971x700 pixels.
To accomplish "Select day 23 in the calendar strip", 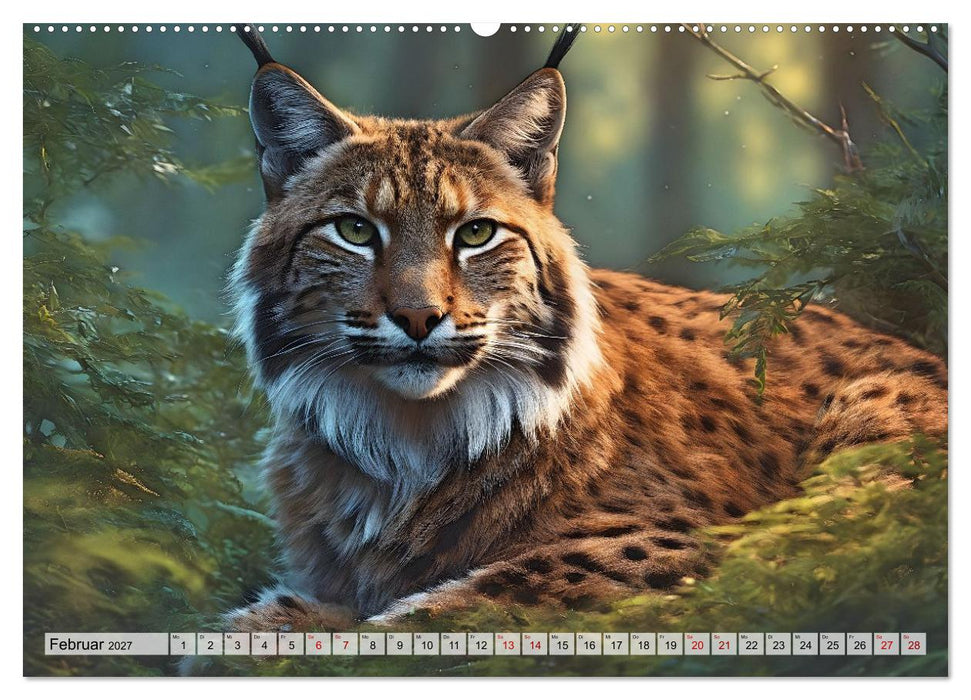I will pyautogui.click(x=779, y=644).
